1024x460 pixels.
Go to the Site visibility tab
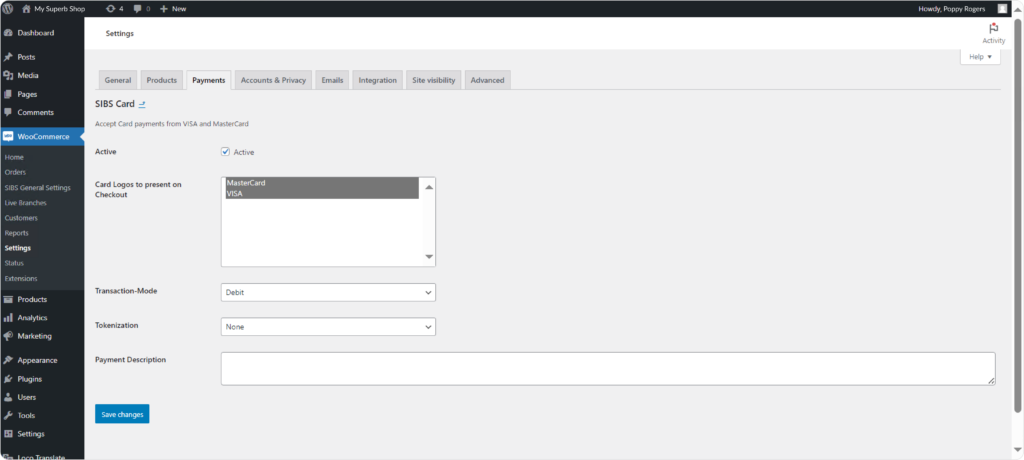pyautogui.click(x=433, y=80)
